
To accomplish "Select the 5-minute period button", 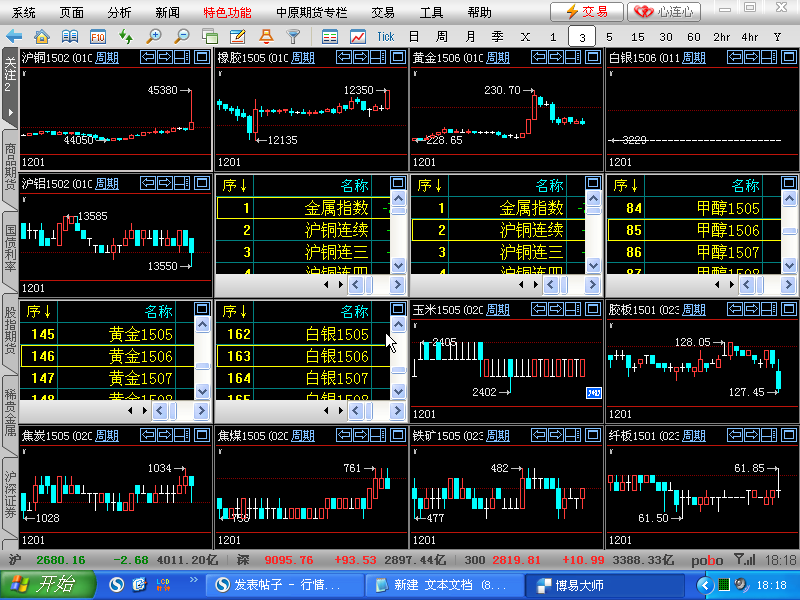I will coord(609,36).
